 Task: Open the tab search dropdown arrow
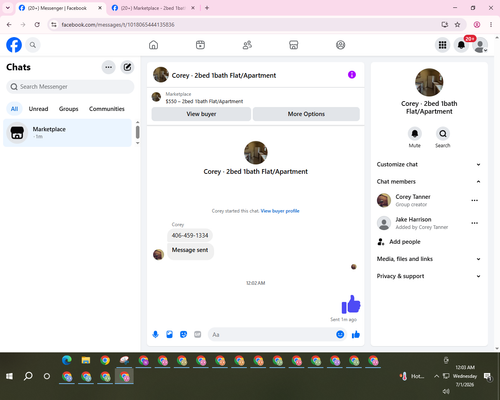point(7,8)
